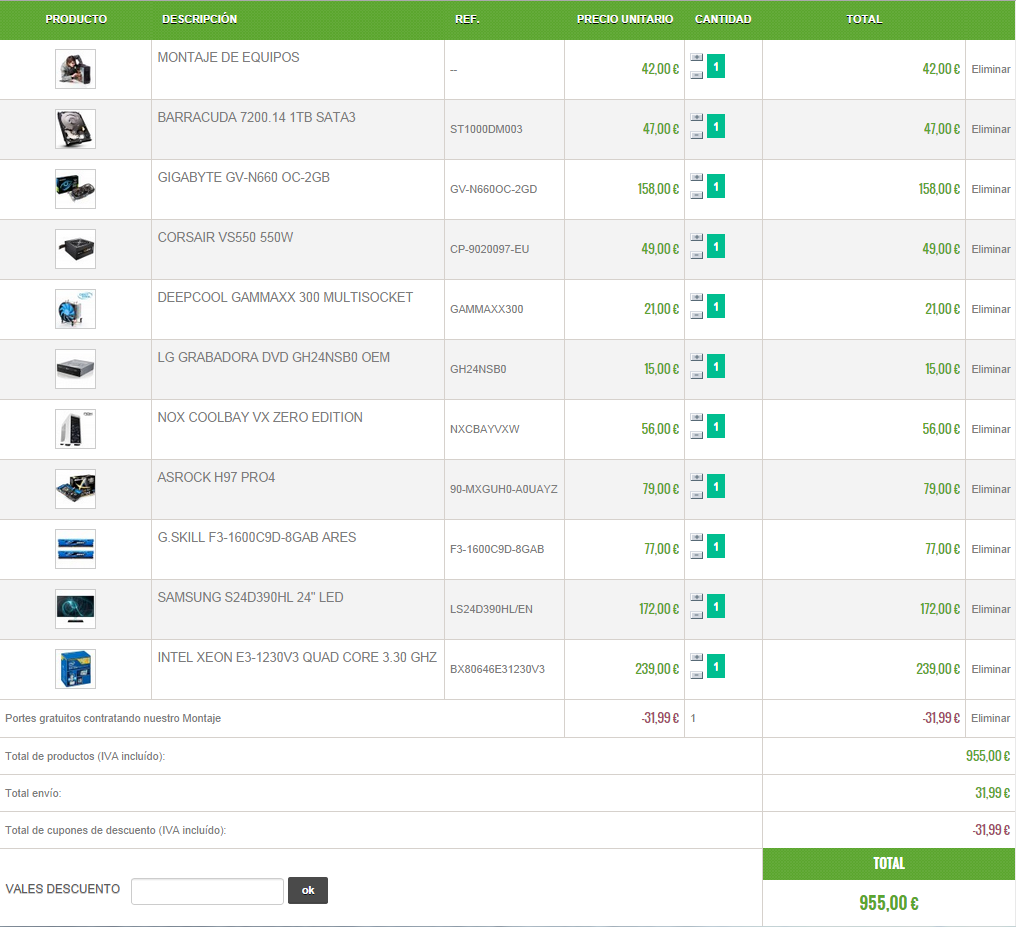Decrease quantity of INTEL XEON E3-1230V3

coord(697,676)
